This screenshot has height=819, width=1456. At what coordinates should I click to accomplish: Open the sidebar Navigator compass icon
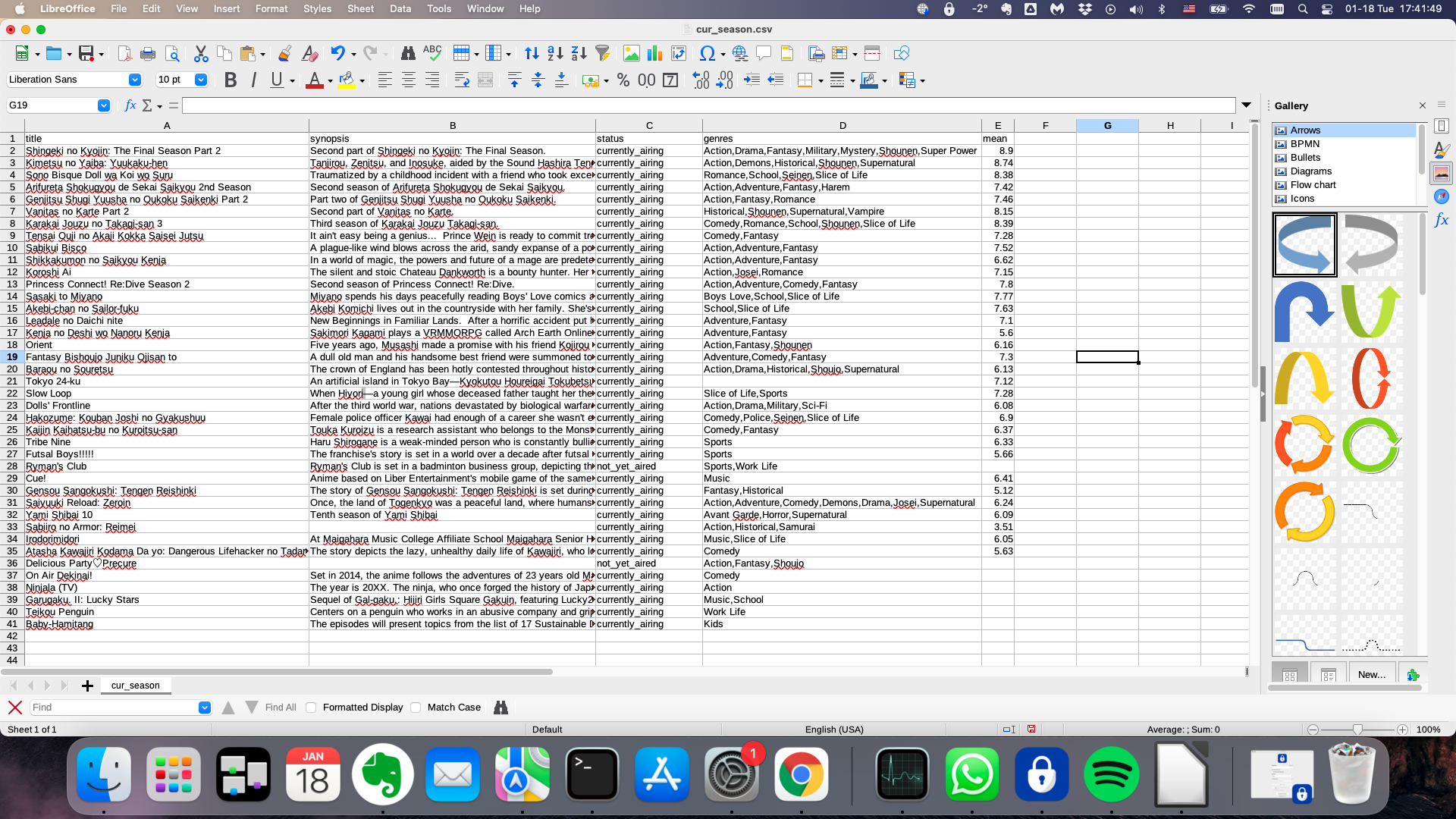pyautogui.click(x=1442, y=196)
